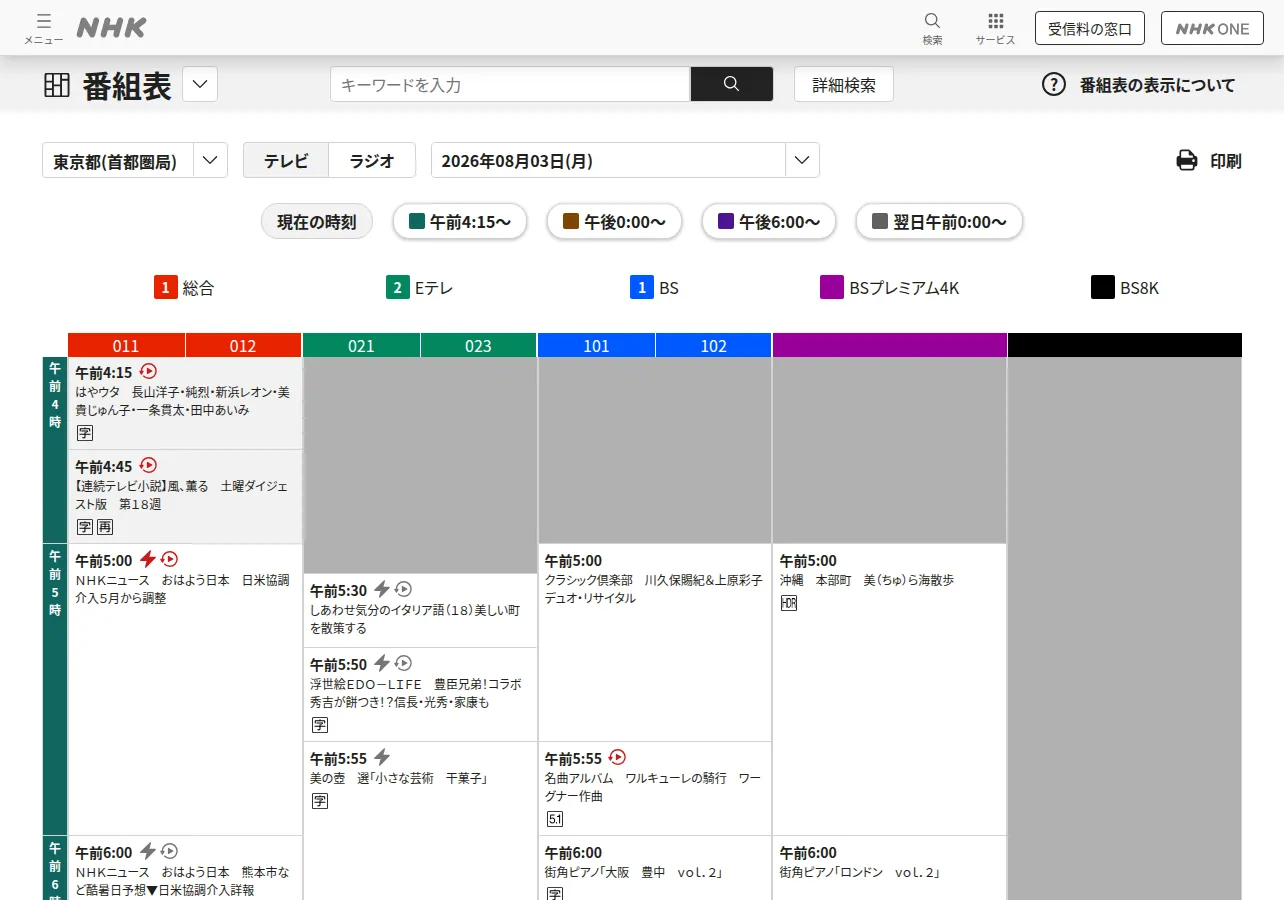Open the 2026年08月03日(月) date dropdown
Image resolution: width=1284 pixels, height=900 pixels.
[x=625, y=160]
